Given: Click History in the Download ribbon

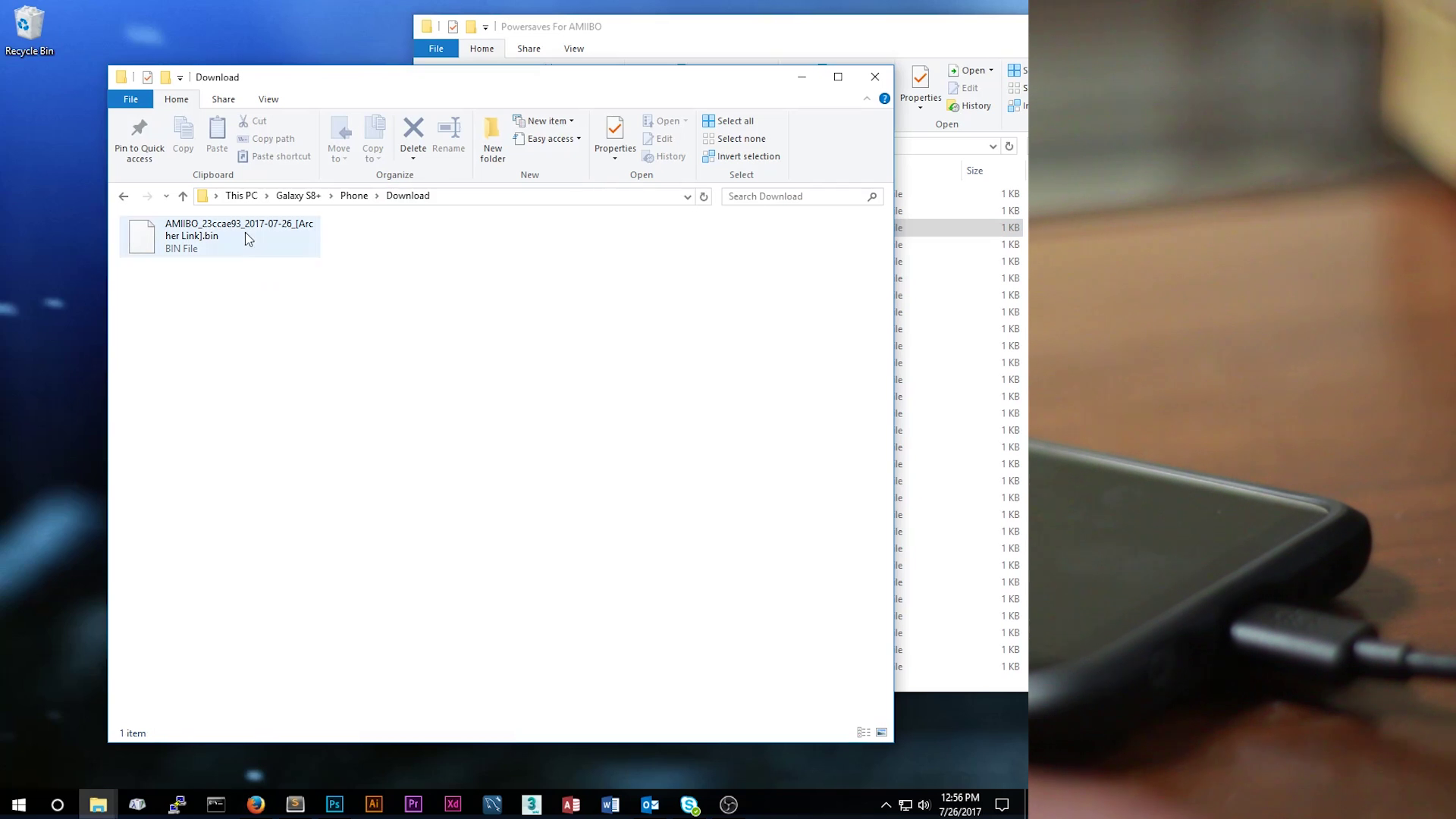Looking at the screenshot, I should tap(664, 156).
